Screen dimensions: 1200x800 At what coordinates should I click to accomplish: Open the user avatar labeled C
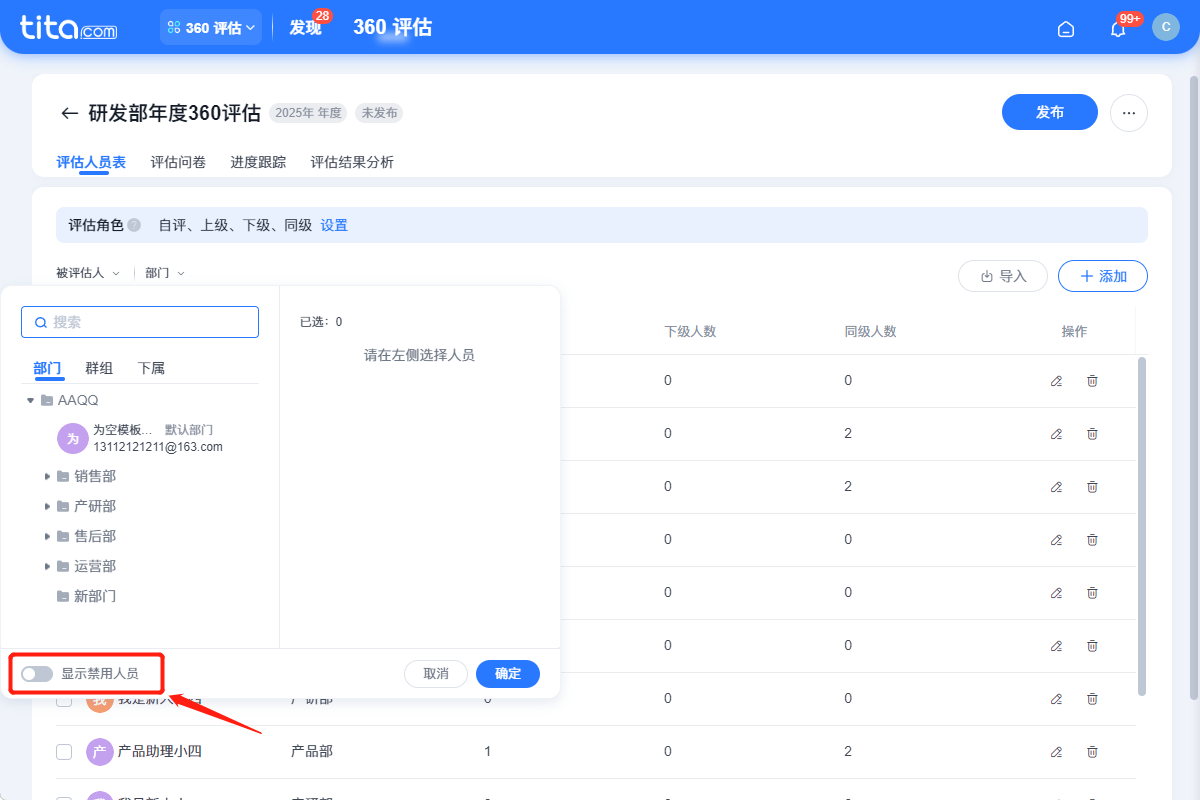1166,27
